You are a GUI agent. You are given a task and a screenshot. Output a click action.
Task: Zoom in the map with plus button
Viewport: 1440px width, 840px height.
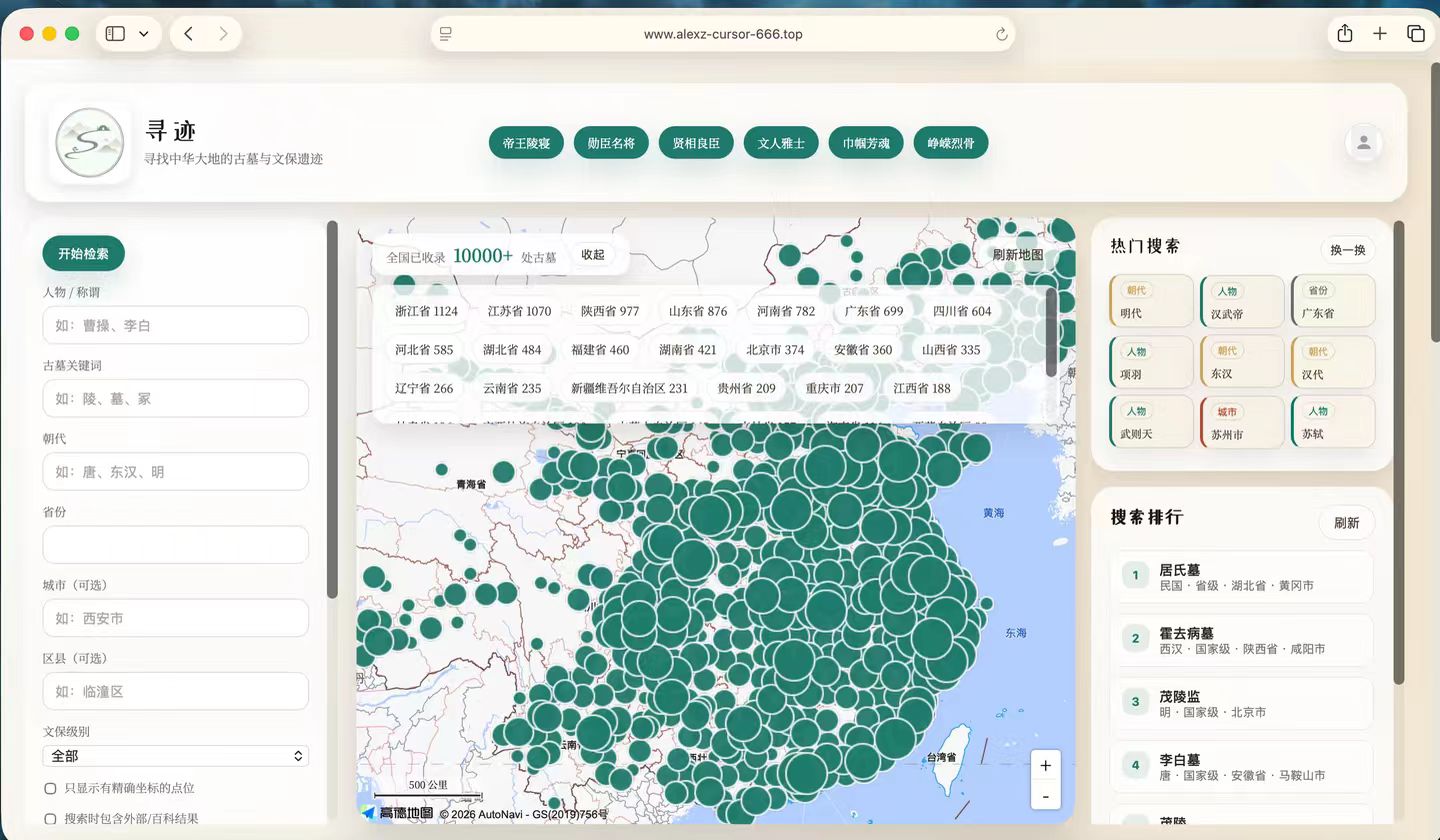point(1045,766)
